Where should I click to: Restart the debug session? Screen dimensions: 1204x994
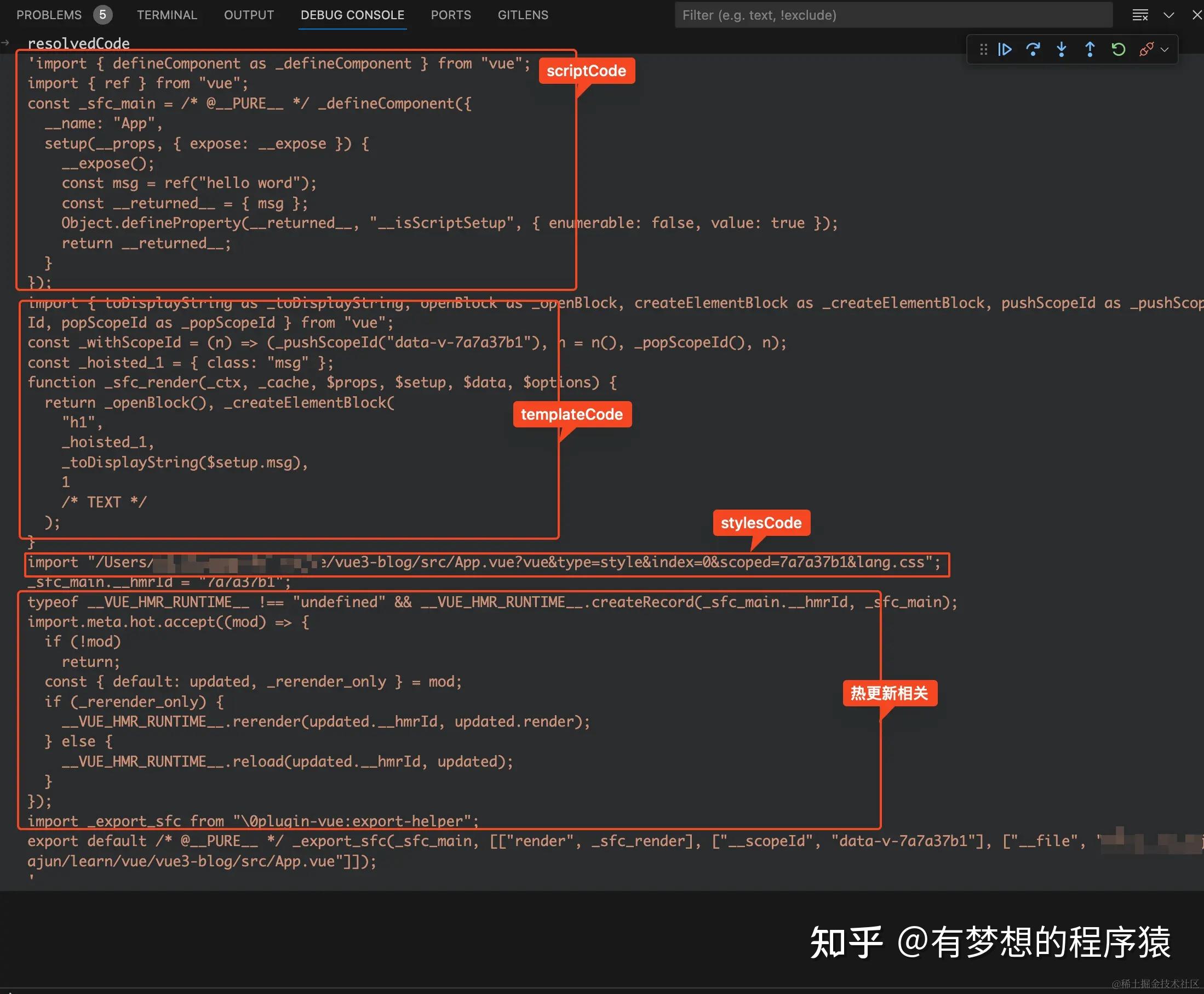(1117, 49)
